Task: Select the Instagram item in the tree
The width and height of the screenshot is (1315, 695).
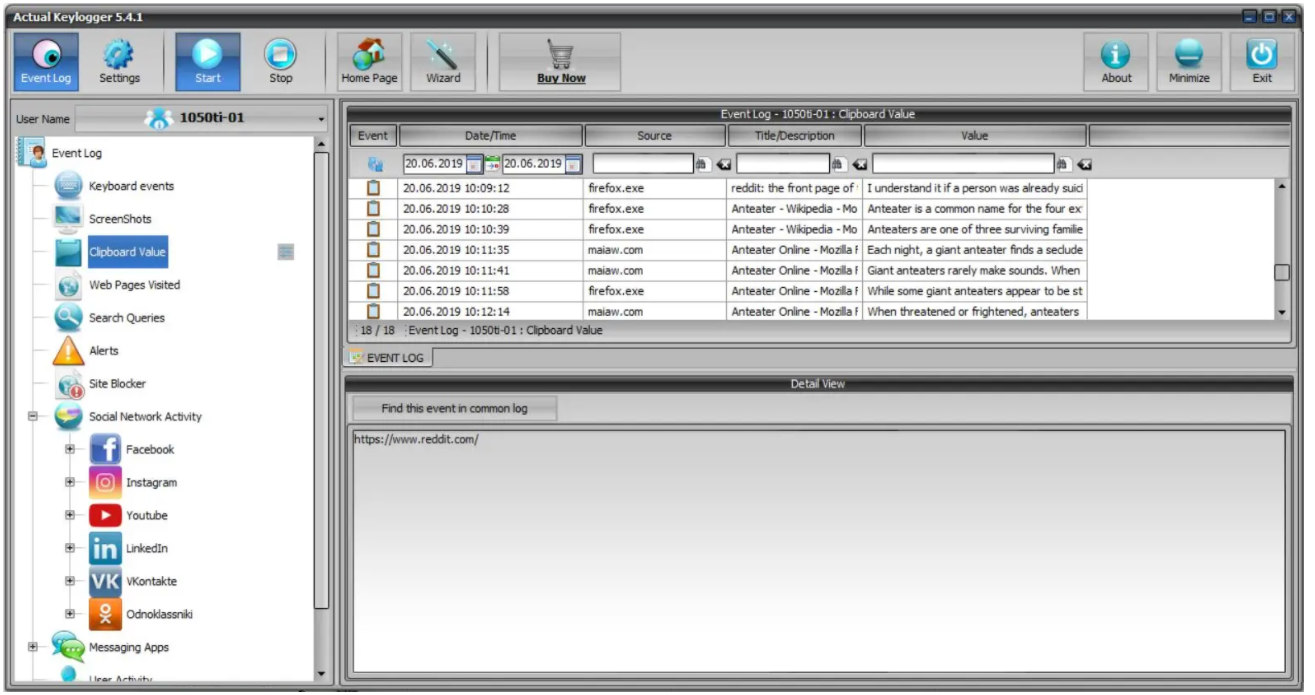Action: [x=151, y=483]
